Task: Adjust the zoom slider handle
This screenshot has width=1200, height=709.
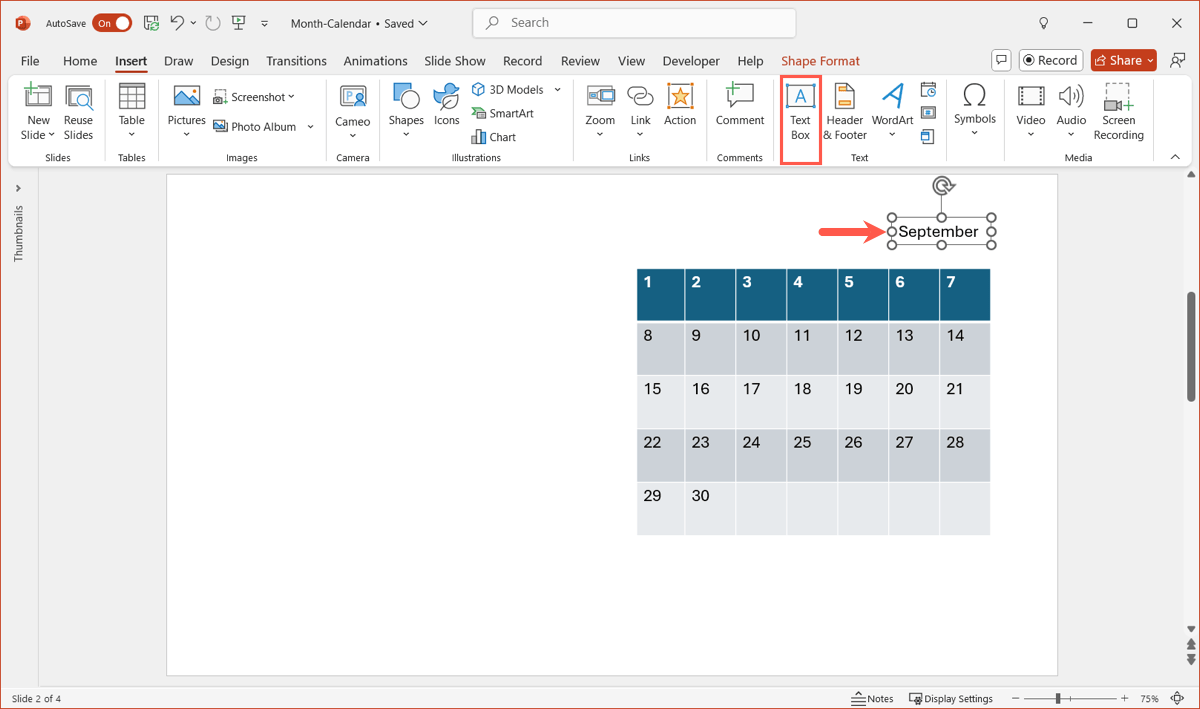Action: (x=1058, y=699)
